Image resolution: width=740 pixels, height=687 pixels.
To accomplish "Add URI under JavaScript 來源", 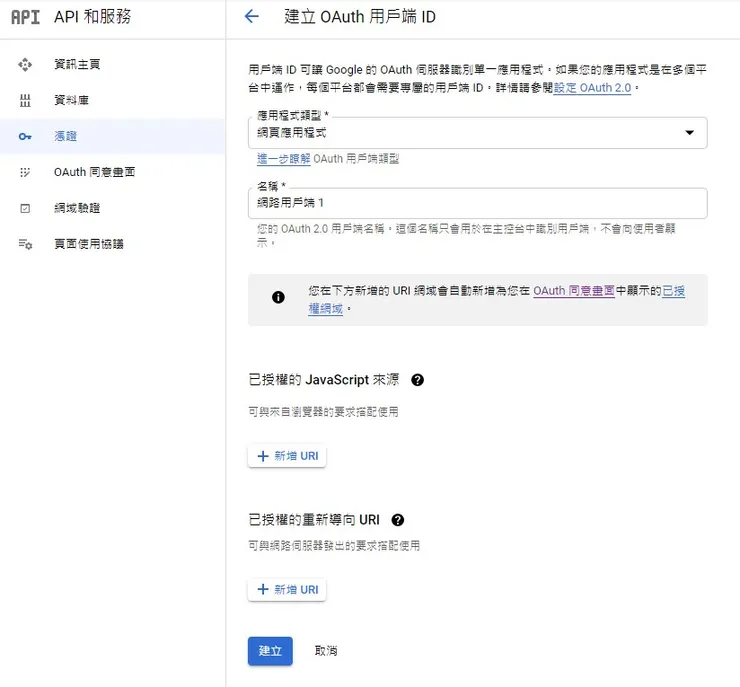I will (x=287, y=456).
